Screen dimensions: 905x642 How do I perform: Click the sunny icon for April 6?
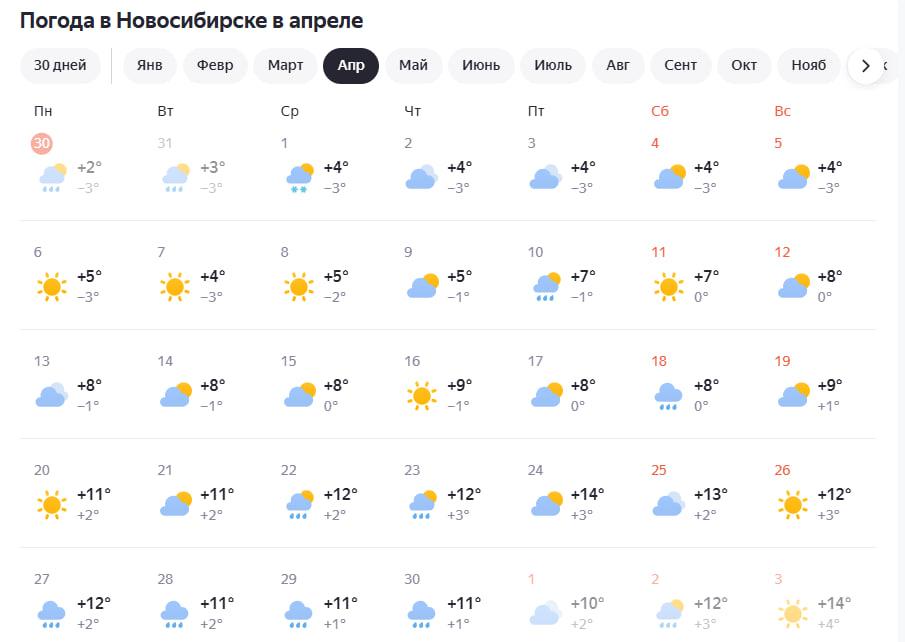[51, 287]
